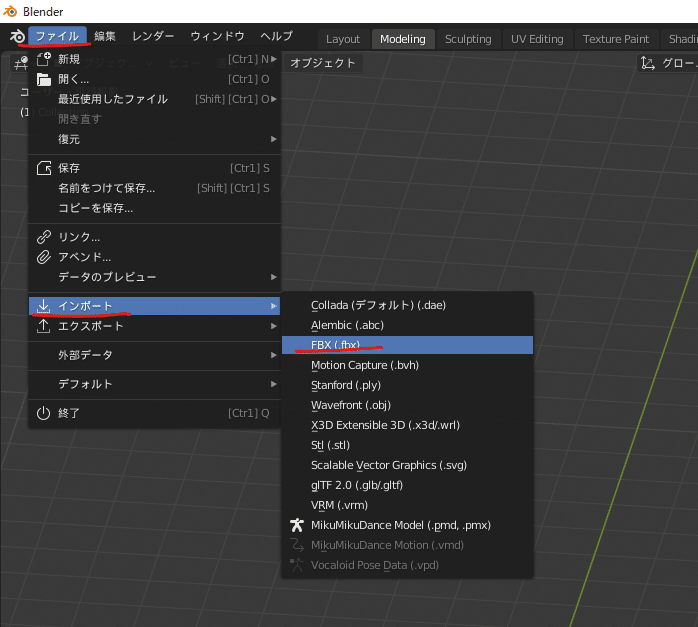
Task: Select glTF 2.0 (.glb/.gltf) import option
Action: [407, 485]
